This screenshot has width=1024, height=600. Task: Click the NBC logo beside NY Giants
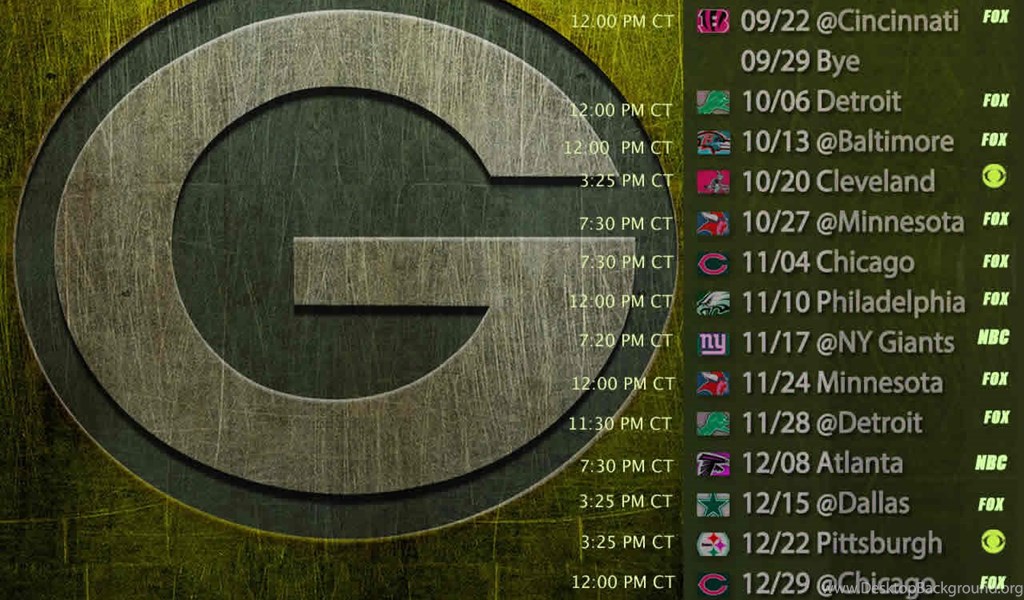[x=993, y=337]
